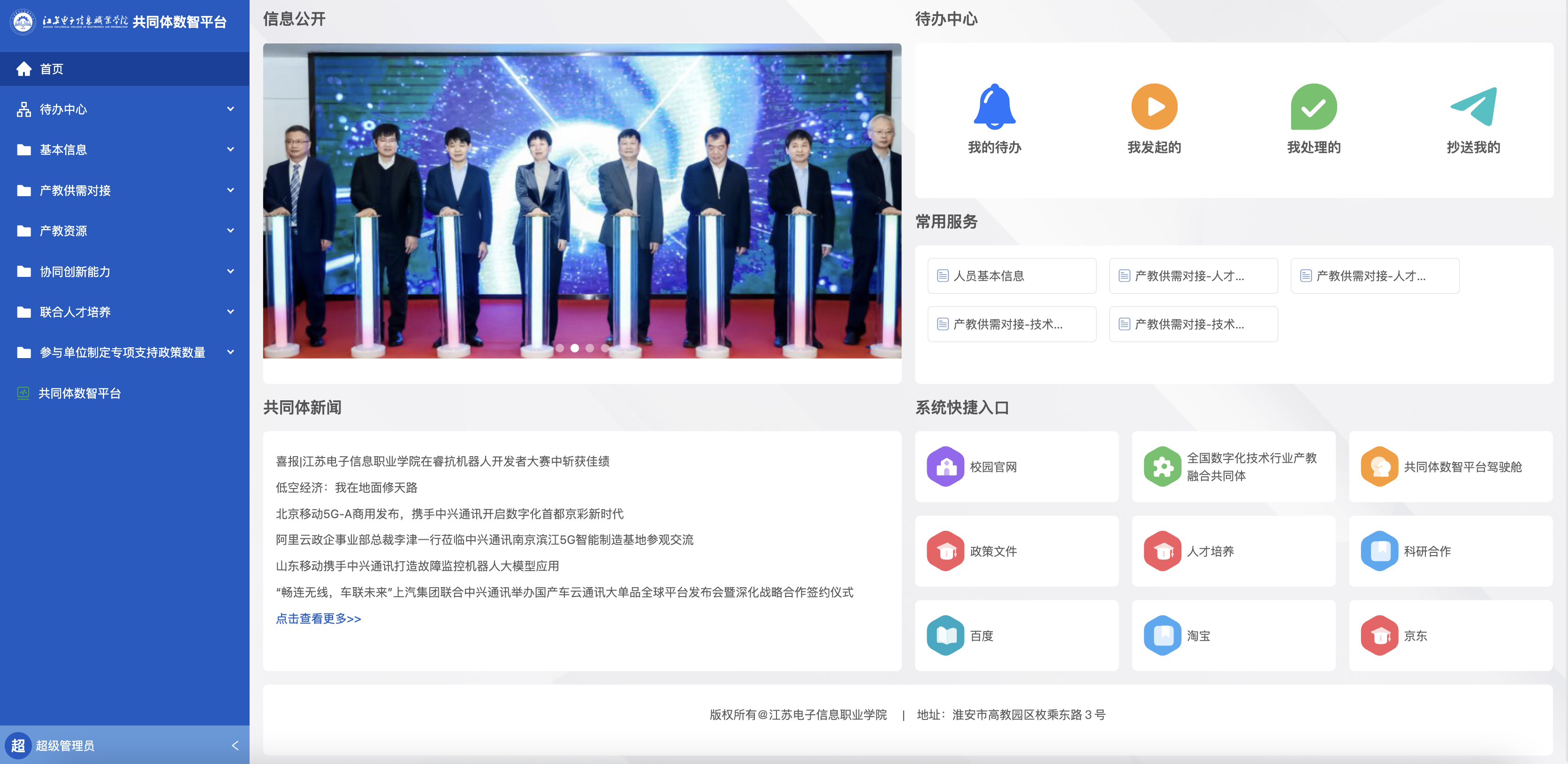Click the 超 avatar of 超级管理员

tap(18, 745)
